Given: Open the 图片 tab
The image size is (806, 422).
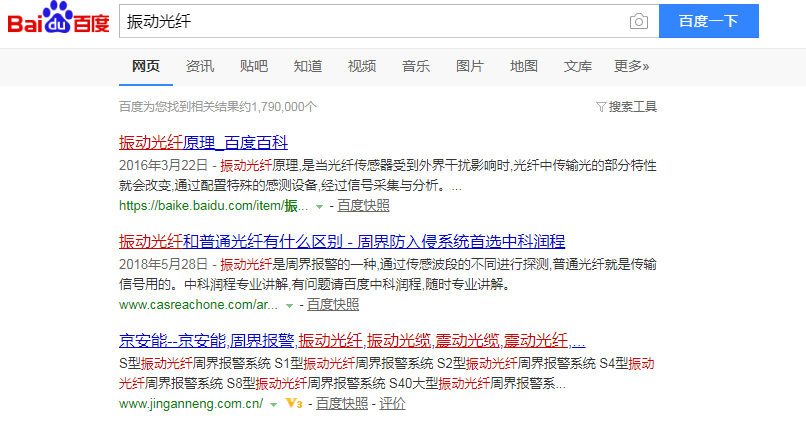Looking at the screenshot, I should point(469,66).
